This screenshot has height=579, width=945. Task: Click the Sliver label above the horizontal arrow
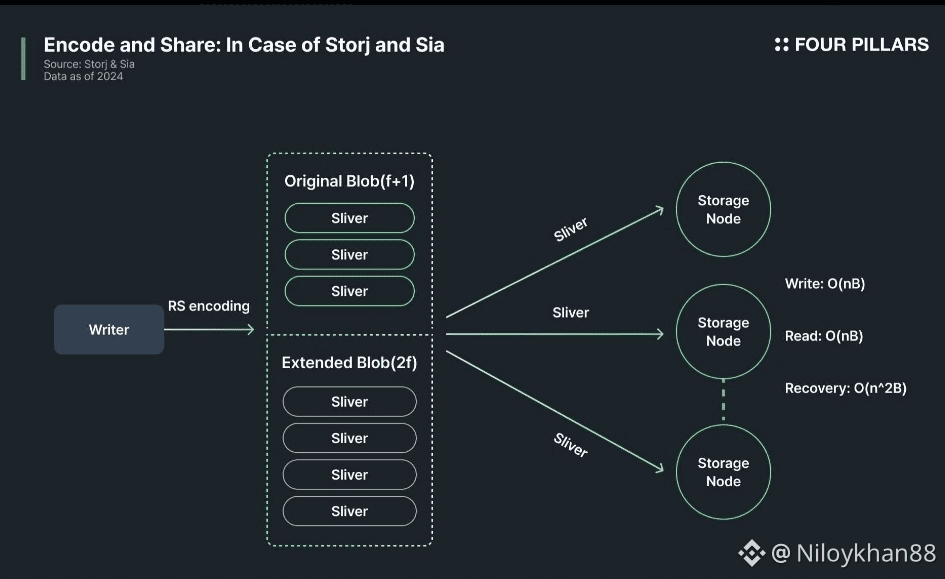[571, 313]
